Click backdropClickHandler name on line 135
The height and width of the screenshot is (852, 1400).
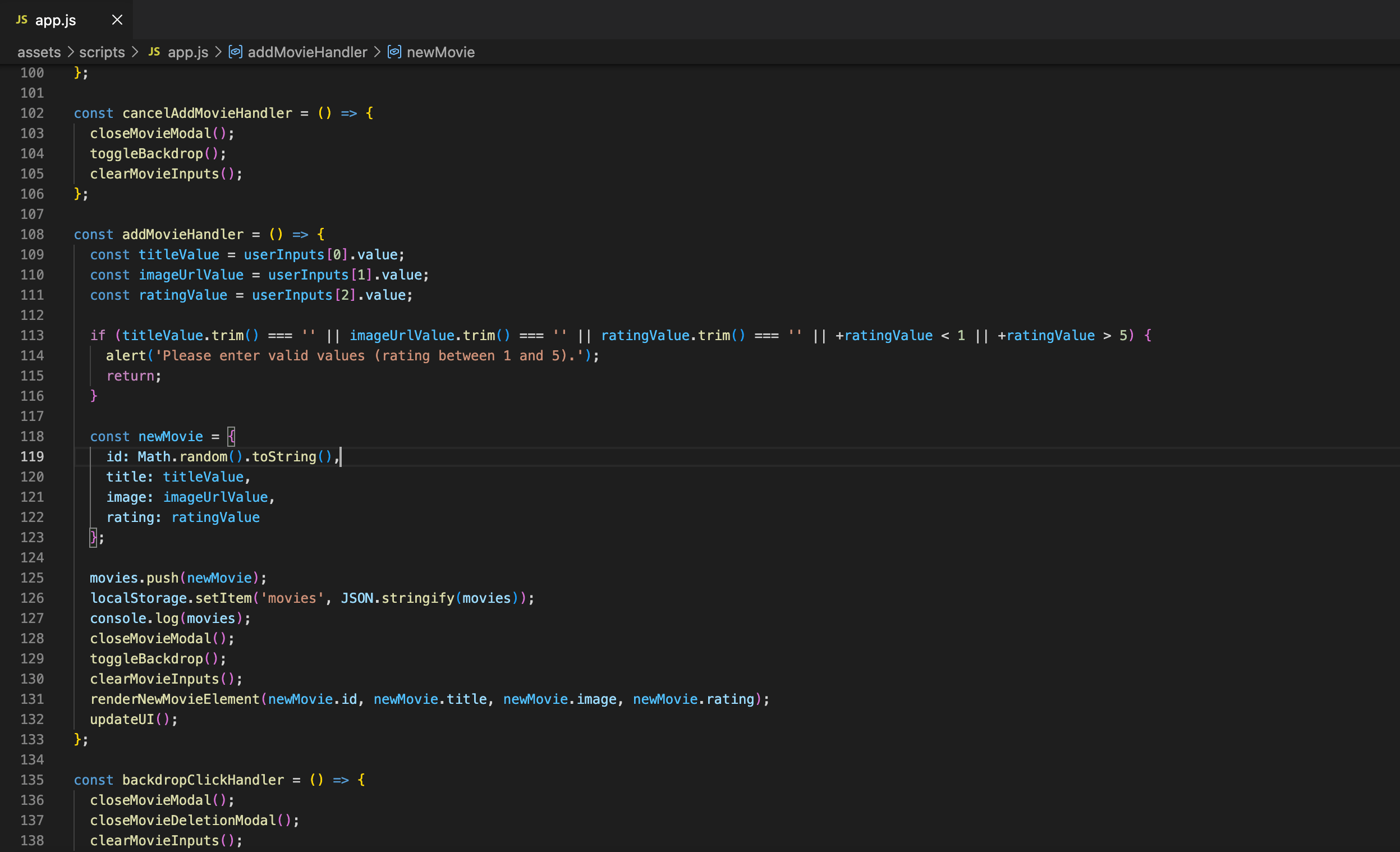(x=204, y=780)
